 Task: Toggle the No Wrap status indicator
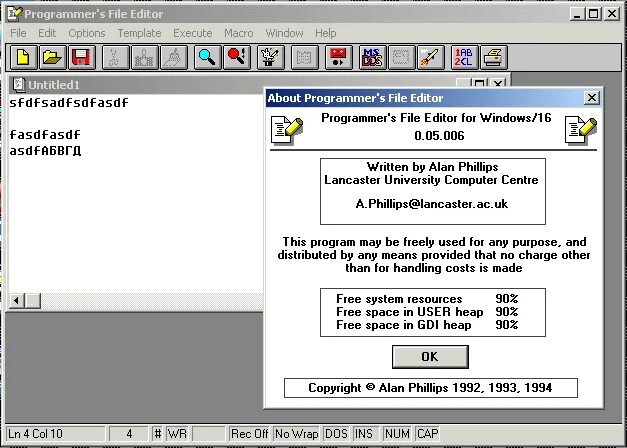click(296, 434)
